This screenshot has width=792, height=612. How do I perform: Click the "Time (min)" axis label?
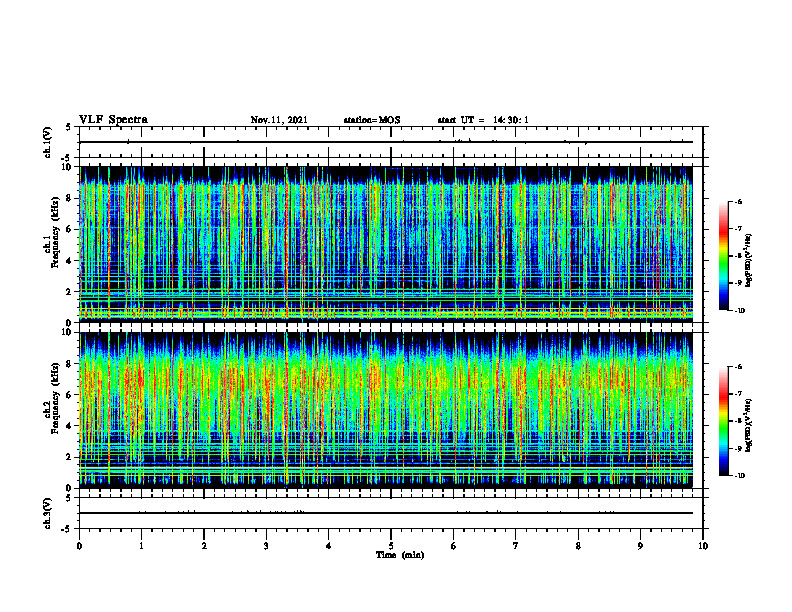tap(400, 555)
